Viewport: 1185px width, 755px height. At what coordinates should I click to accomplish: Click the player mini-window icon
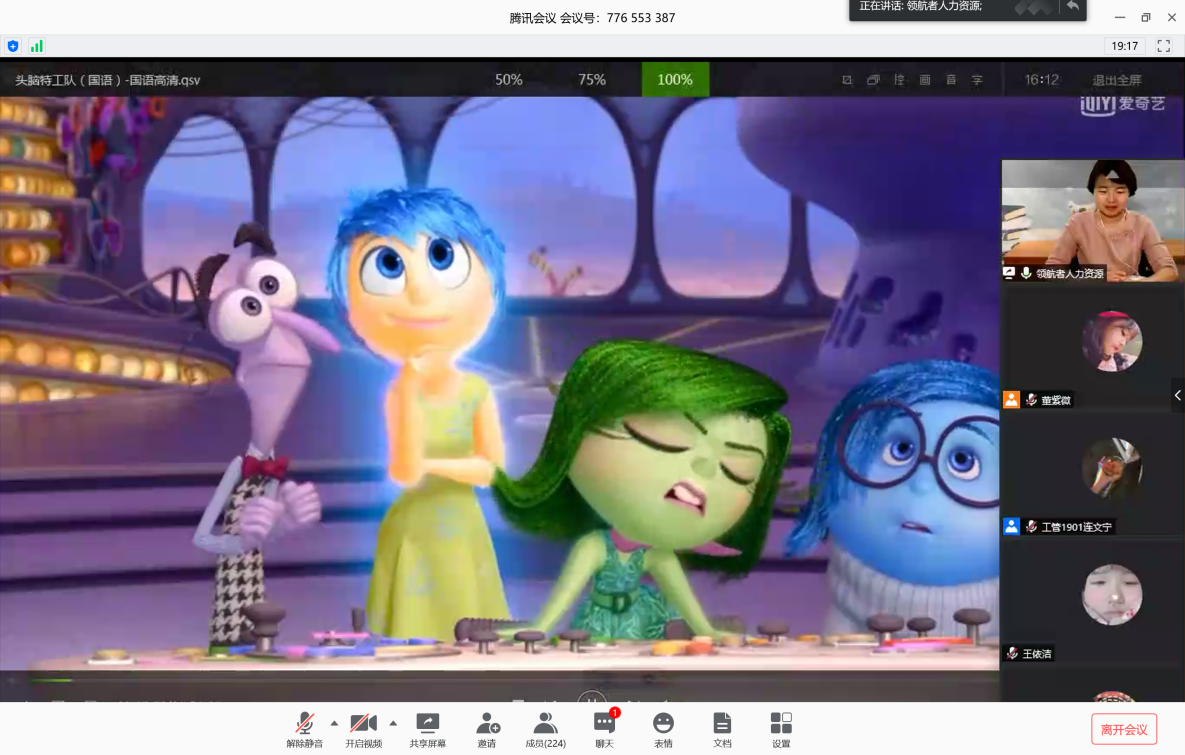click(873, 80)
